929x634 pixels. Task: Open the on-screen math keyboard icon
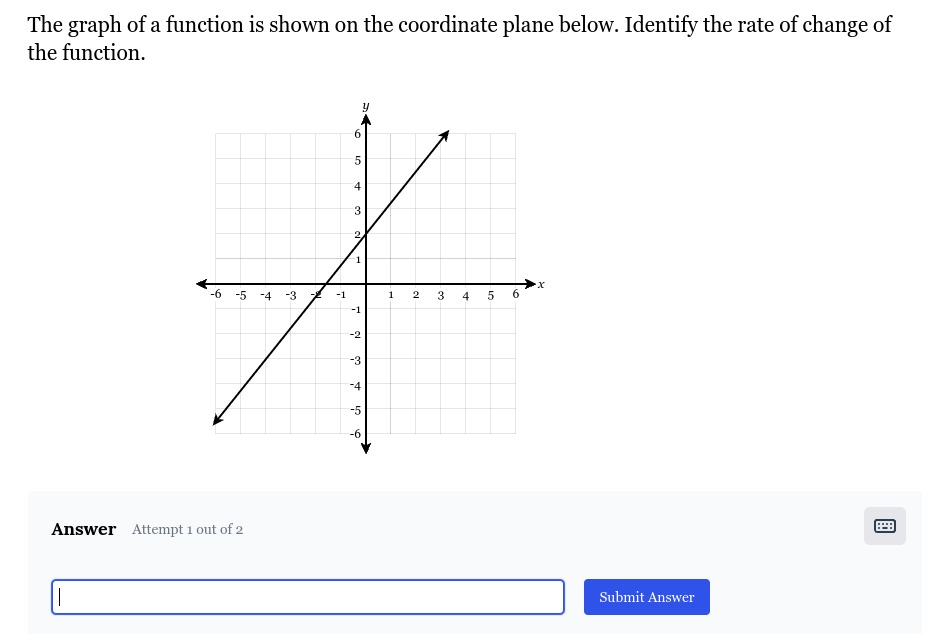[885, 526]
